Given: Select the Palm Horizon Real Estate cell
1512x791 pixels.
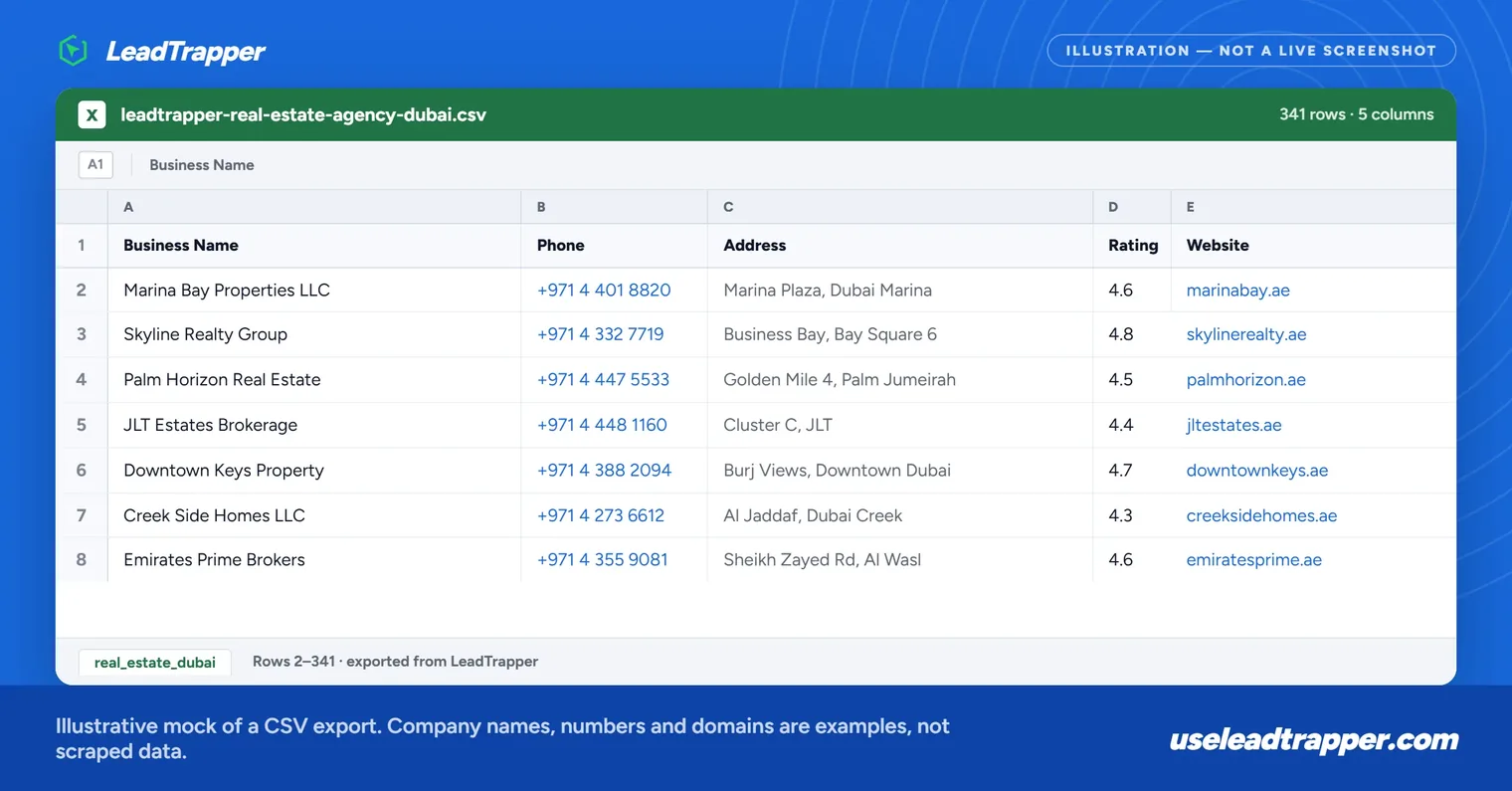Looking at the screenshot, I should click(x=314, y=380).
